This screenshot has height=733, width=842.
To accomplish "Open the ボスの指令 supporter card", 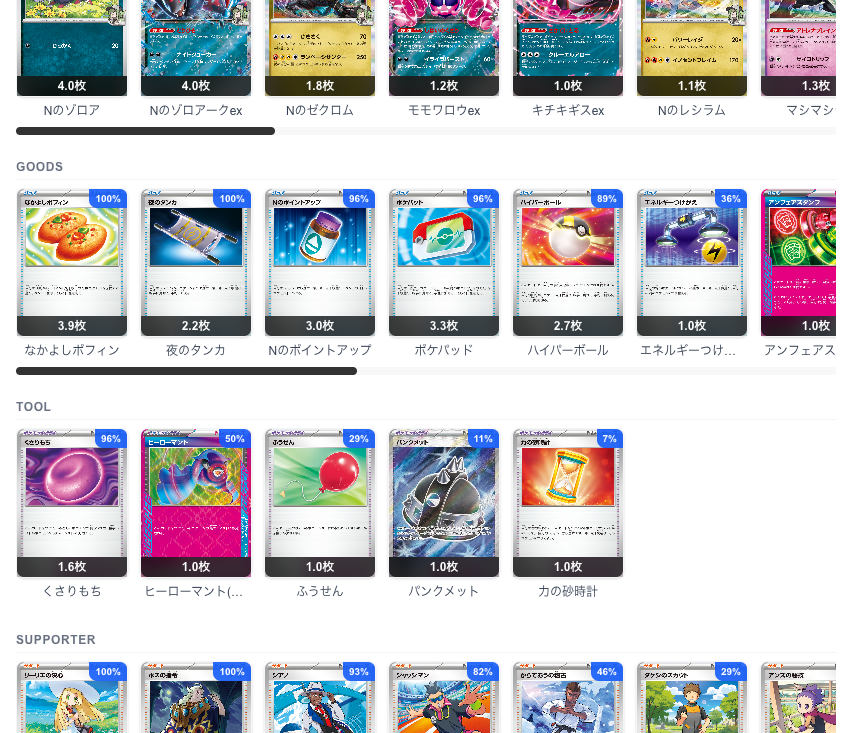I will pyautogui.click(x=196, y=698).
